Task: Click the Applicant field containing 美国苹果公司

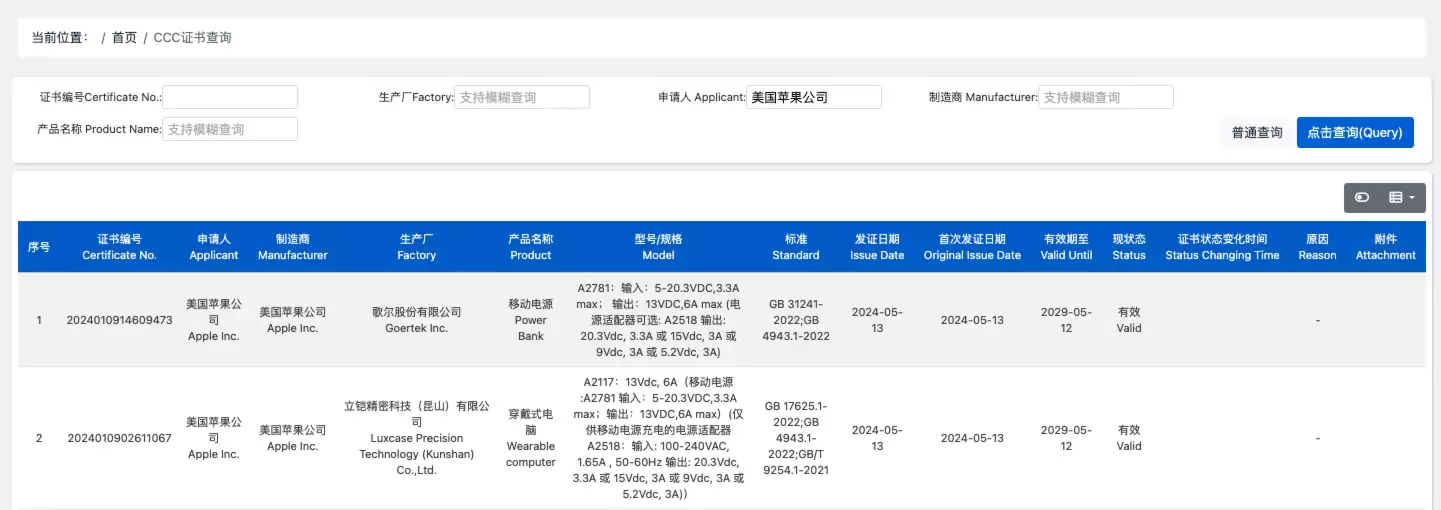Action: 814,97
